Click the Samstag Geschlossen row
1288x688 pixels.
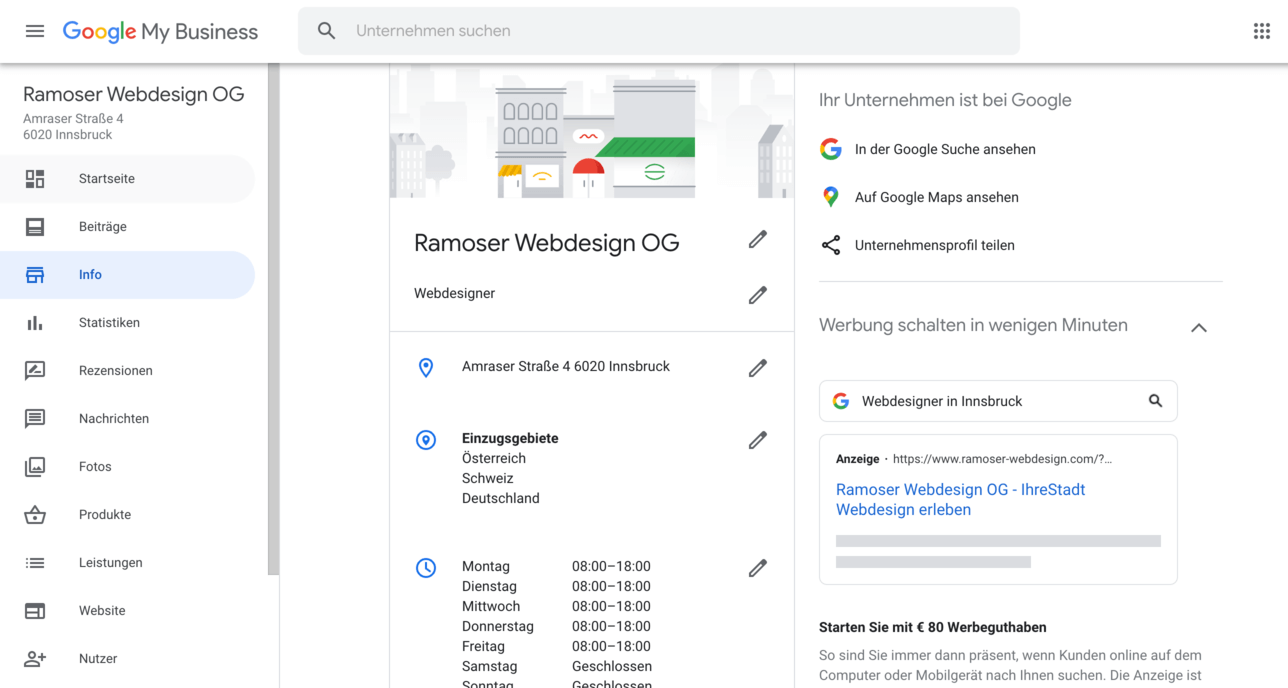557,666
